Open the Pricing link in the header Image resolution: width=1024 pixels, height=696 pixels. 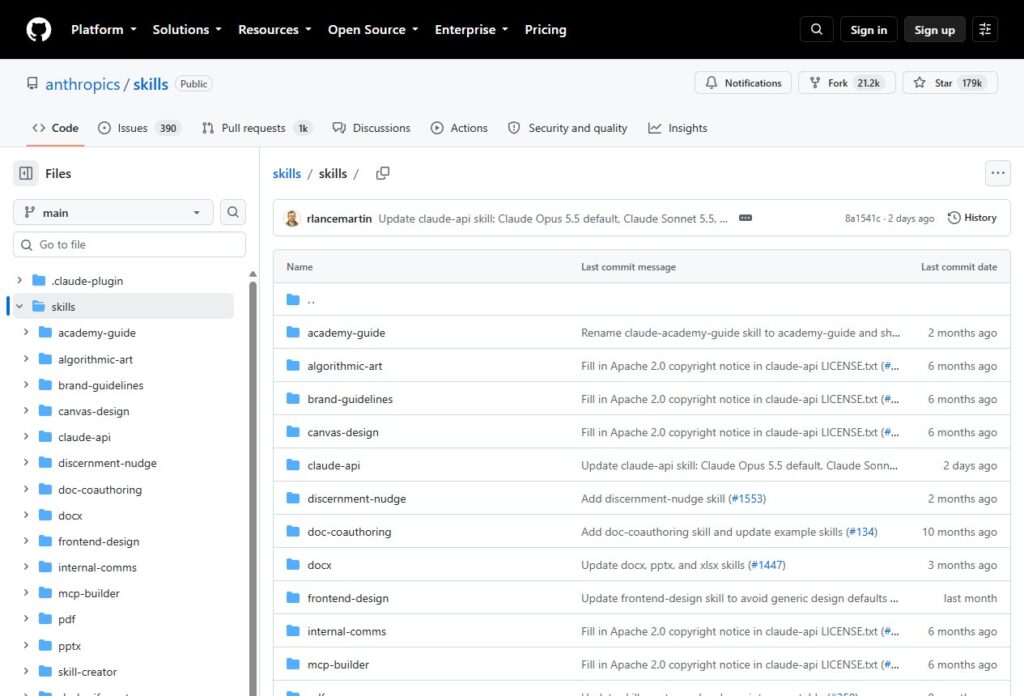coord(545,29)
